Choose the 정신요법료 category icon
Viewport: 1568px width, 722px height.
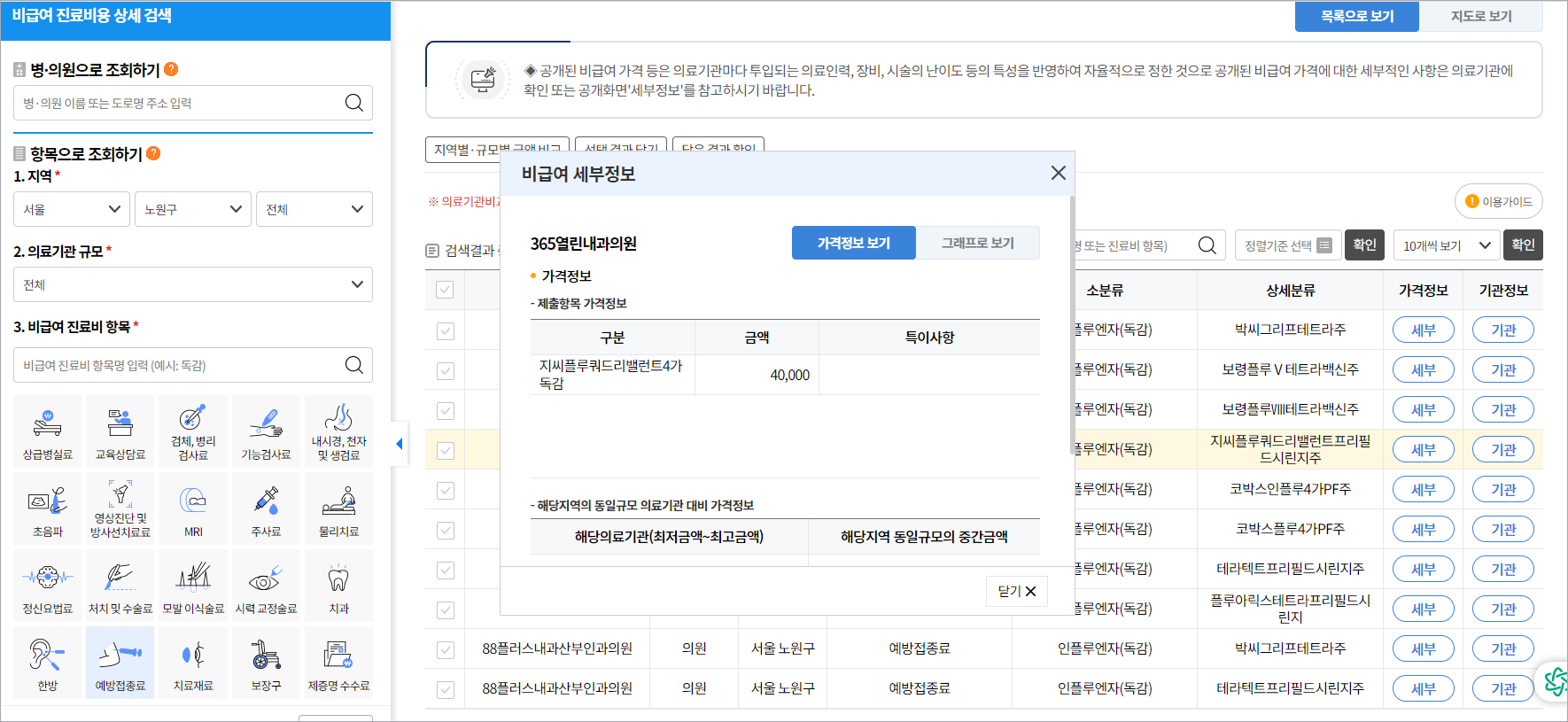click(48, 586)
